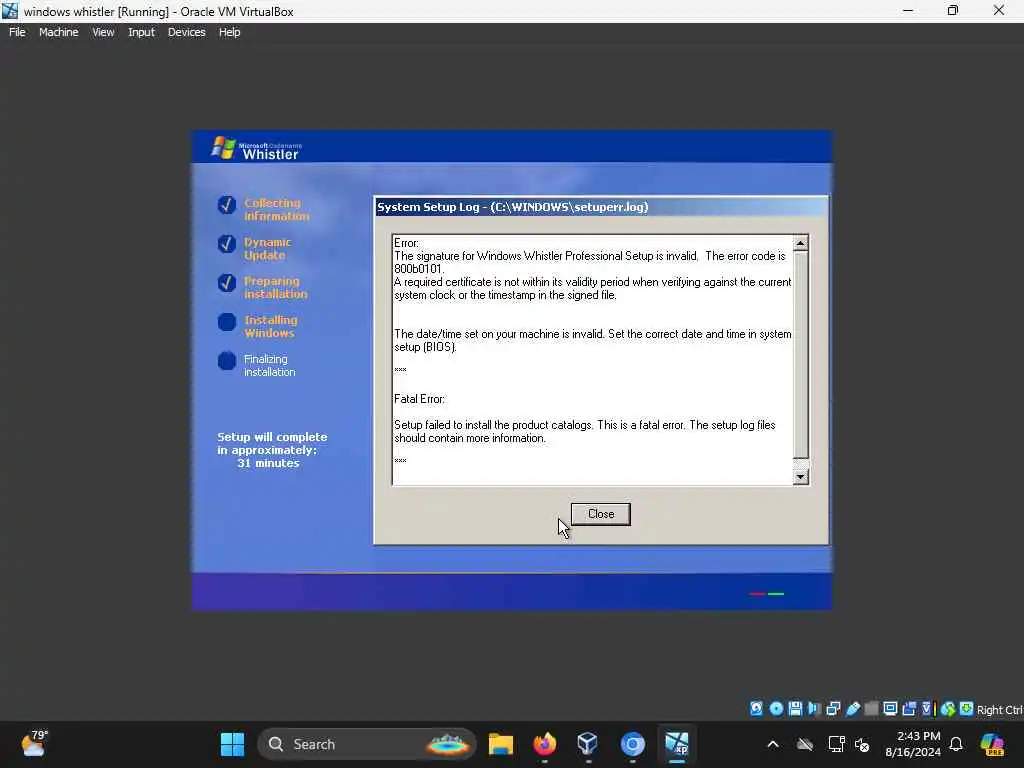Open the File menu
Image resolution: width=1024 pixels, height=768 pixels.
pyautogui.click(x=17, y=32)
